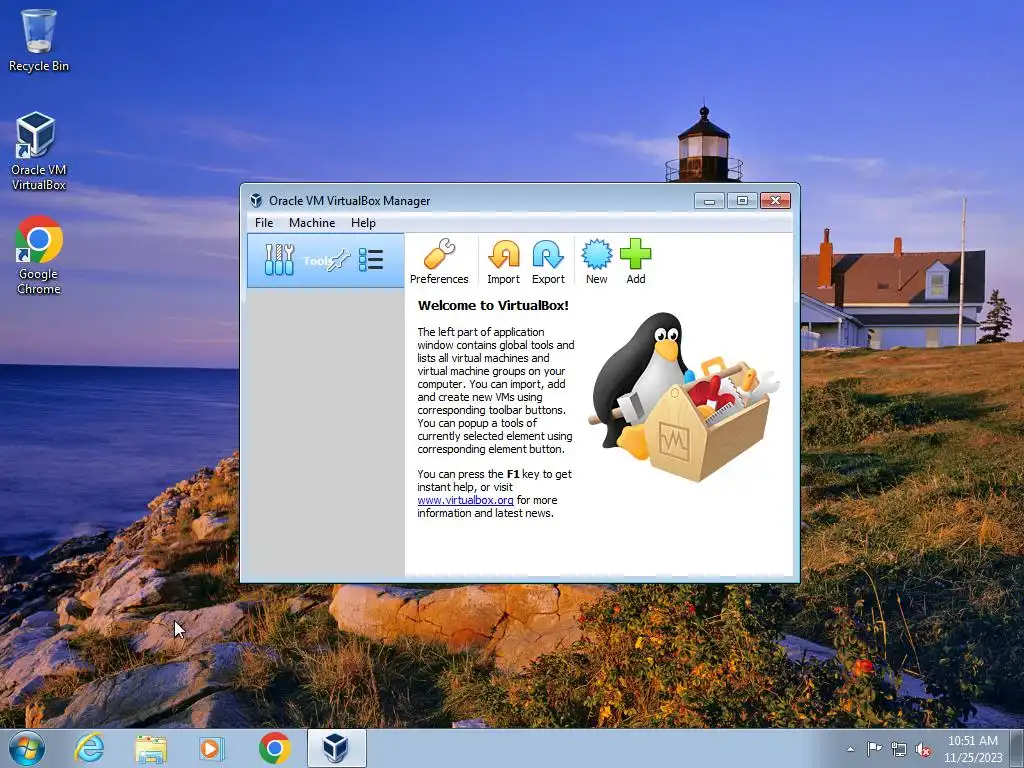Click the green Add machine icon
This screenshot has width=1024, height=768.
pos(635,261)
